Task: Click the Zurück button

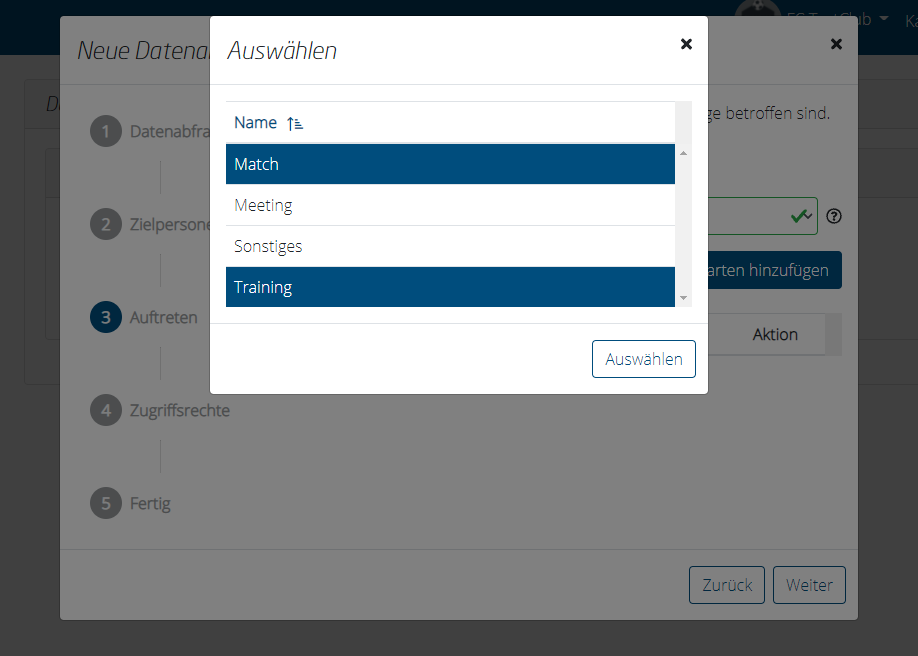Action: click(727, 585)
